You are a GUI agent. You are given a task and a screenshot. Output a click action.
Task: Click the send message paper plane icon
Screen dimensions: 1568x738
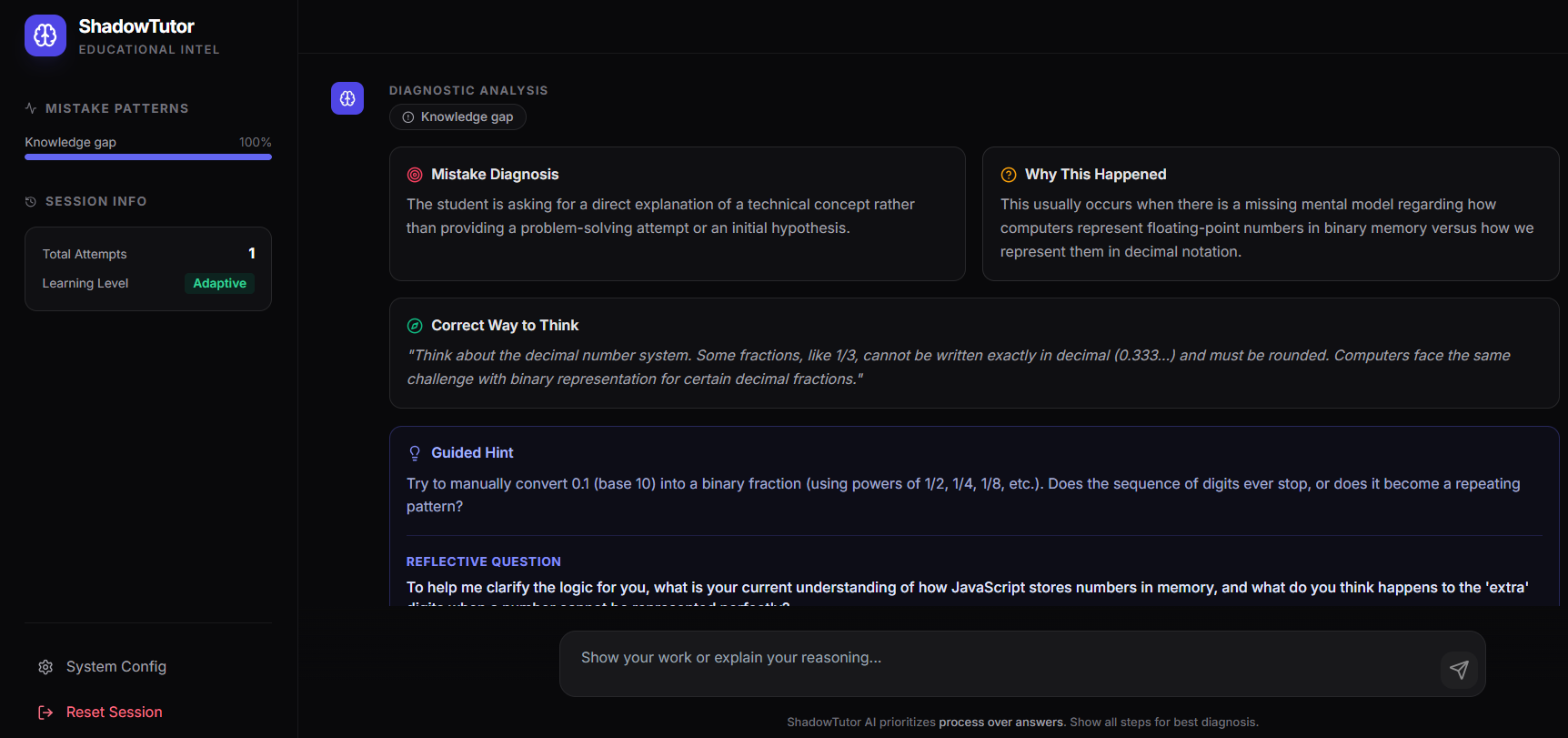click(x=1459, y=670)
